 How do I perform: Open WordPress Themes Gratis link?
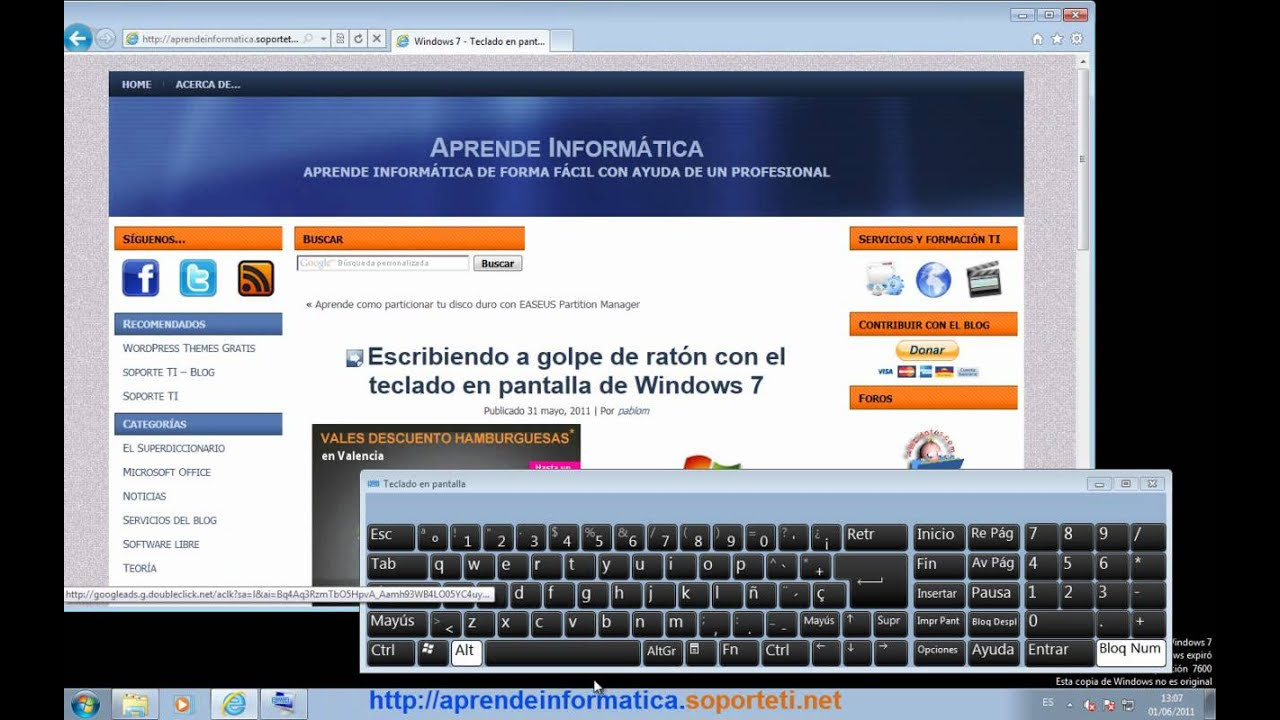[x=189, y=348]
